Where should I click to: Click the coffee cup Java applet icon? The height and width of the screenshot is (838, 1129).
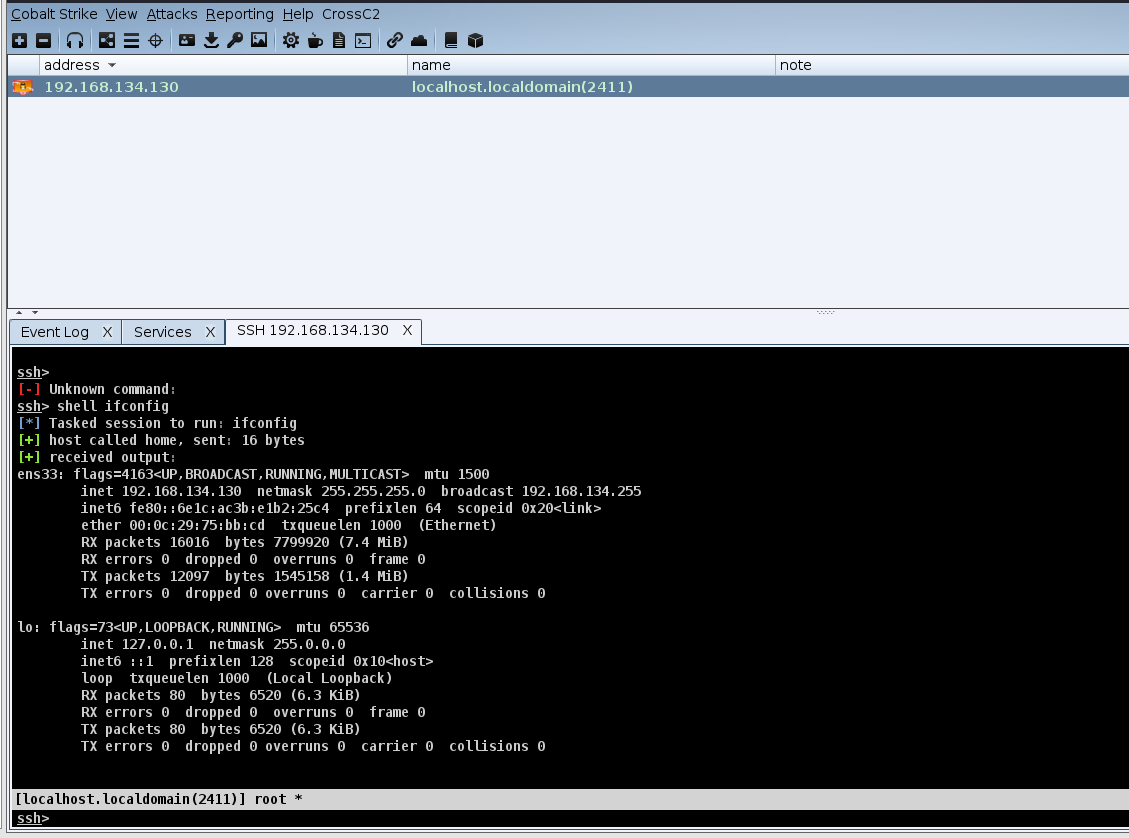tap(315, 40)
